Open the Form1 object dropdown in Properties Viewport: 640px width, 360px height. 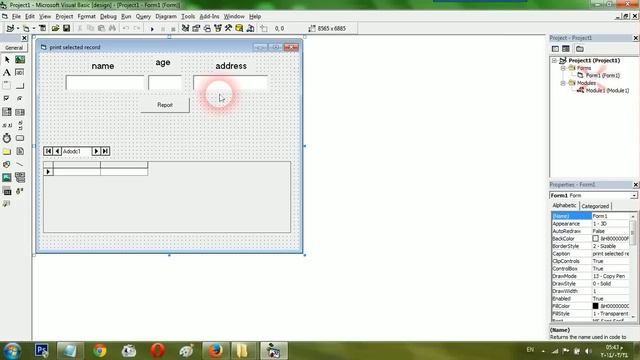tap(633, 196)
